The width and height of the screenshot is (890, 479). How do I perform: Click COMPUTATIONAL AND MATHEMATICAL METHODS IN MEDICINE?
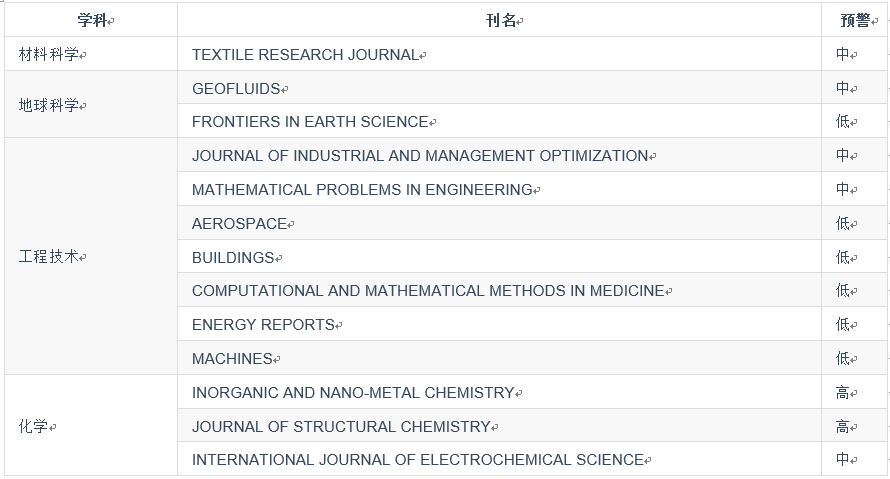click(x=428, y=291)
